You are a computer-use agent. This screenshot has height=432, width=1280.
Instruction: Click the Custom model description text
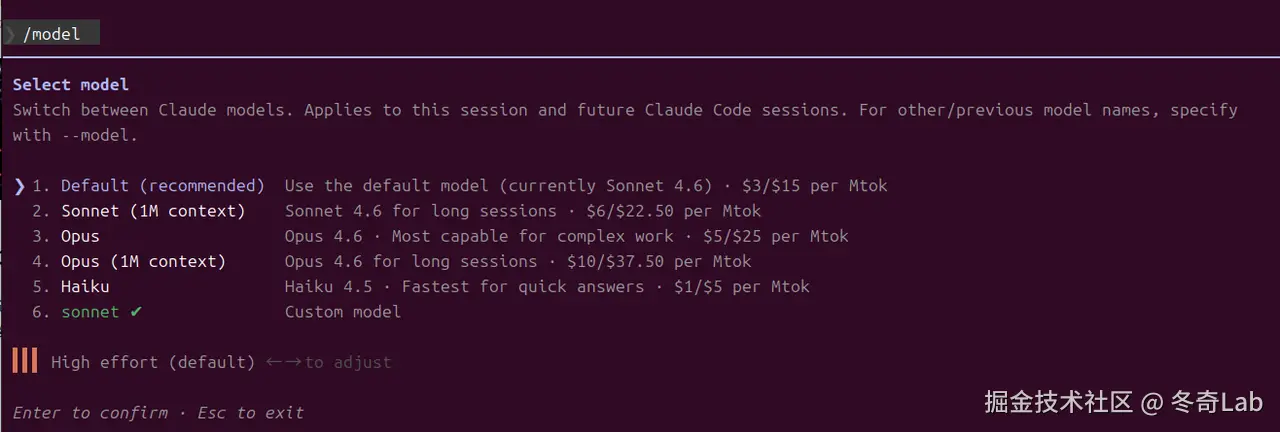pos(342,312)
